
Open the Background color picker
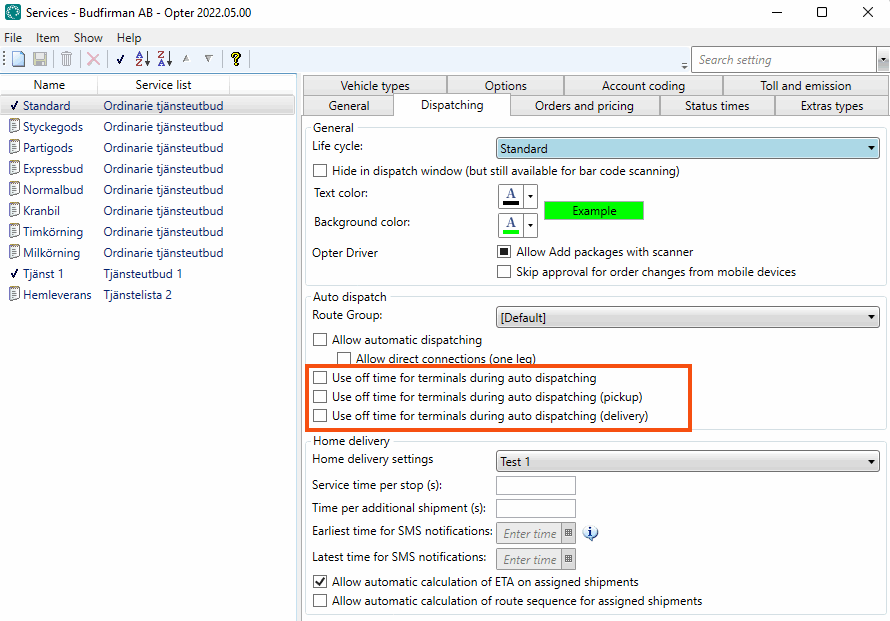[531, 225]
